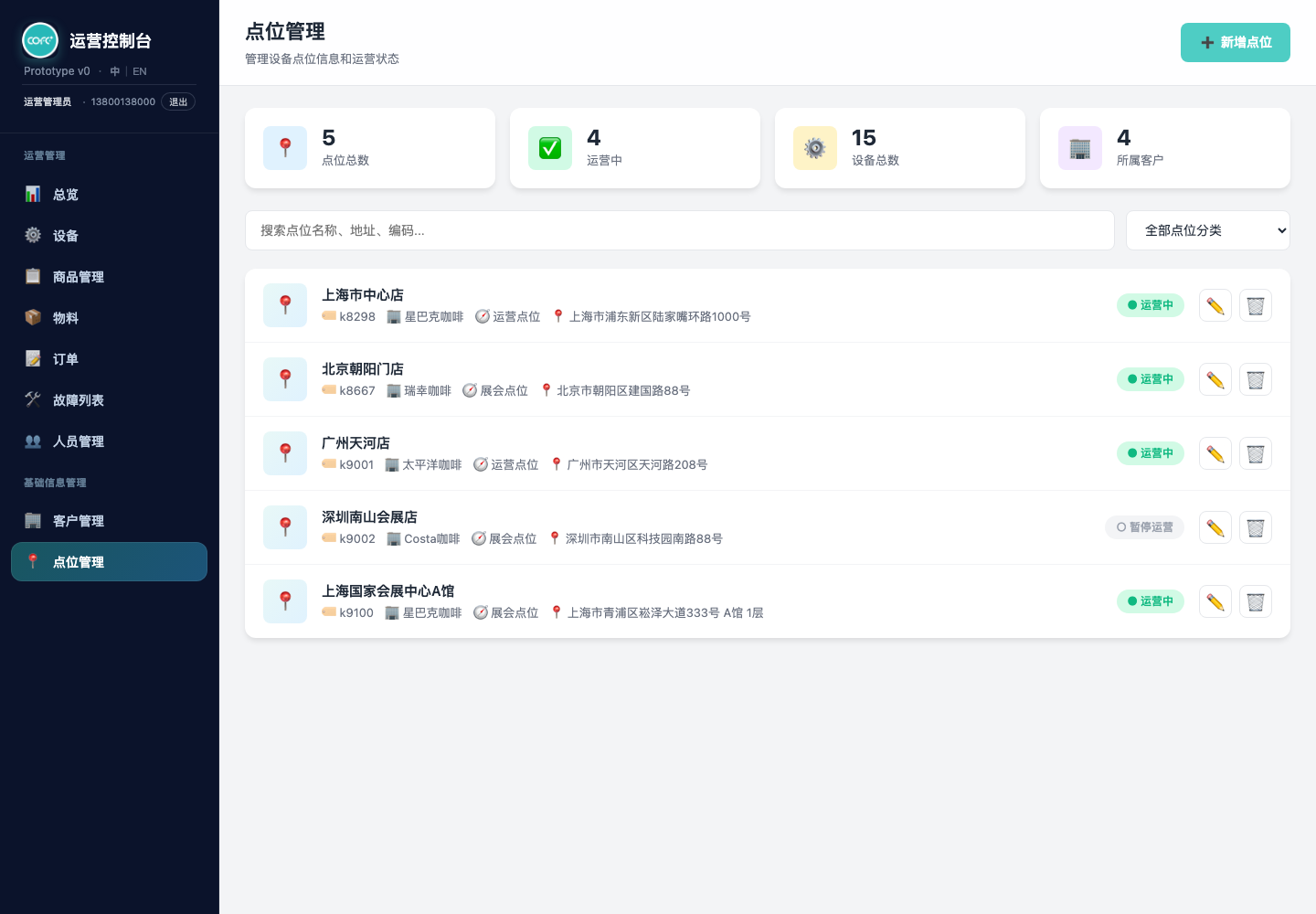The height and width of the screenshot is (914, 1316).
Task: Click the 运营中 badge of 广州天河店
Action: (1151, 453)
